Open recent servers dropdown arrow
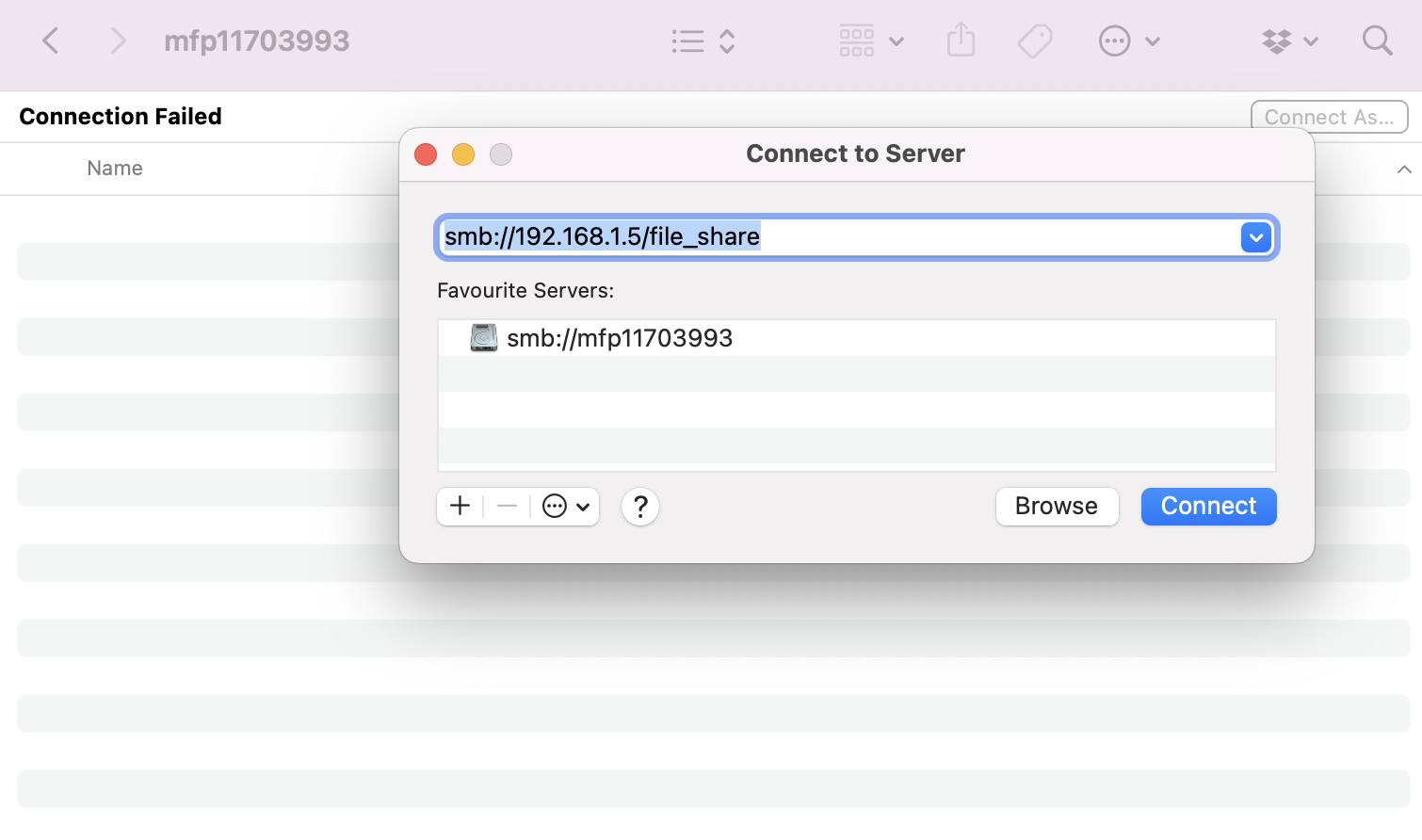The image size is (1422, 840). tap(1256, 237)
